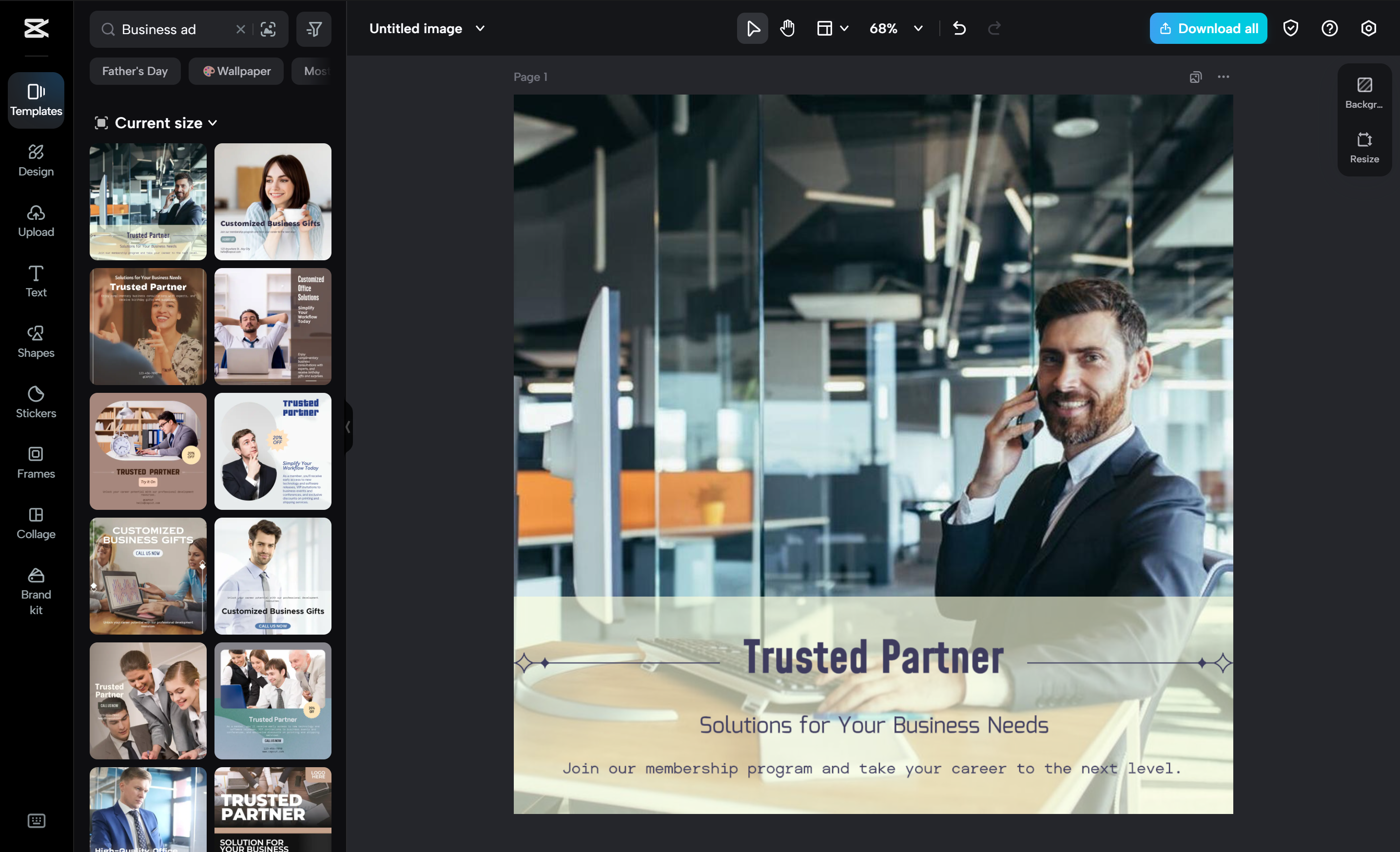Open the Stickers panel
The height and width of the screenshot is (852, 1400).
[36, 402]
